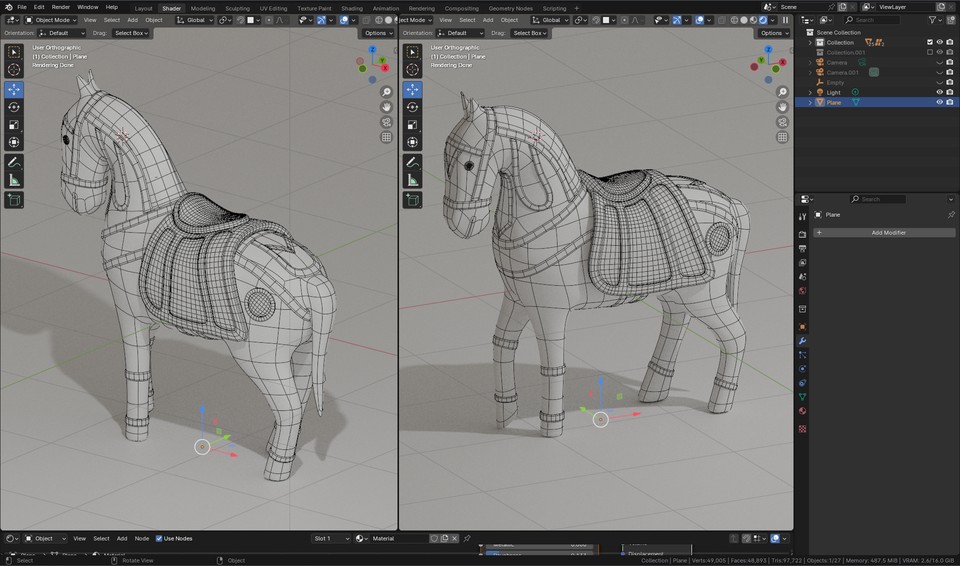Select the Cursor tool in left viewport
Viewport: 960px width, 566px height.
14,70
